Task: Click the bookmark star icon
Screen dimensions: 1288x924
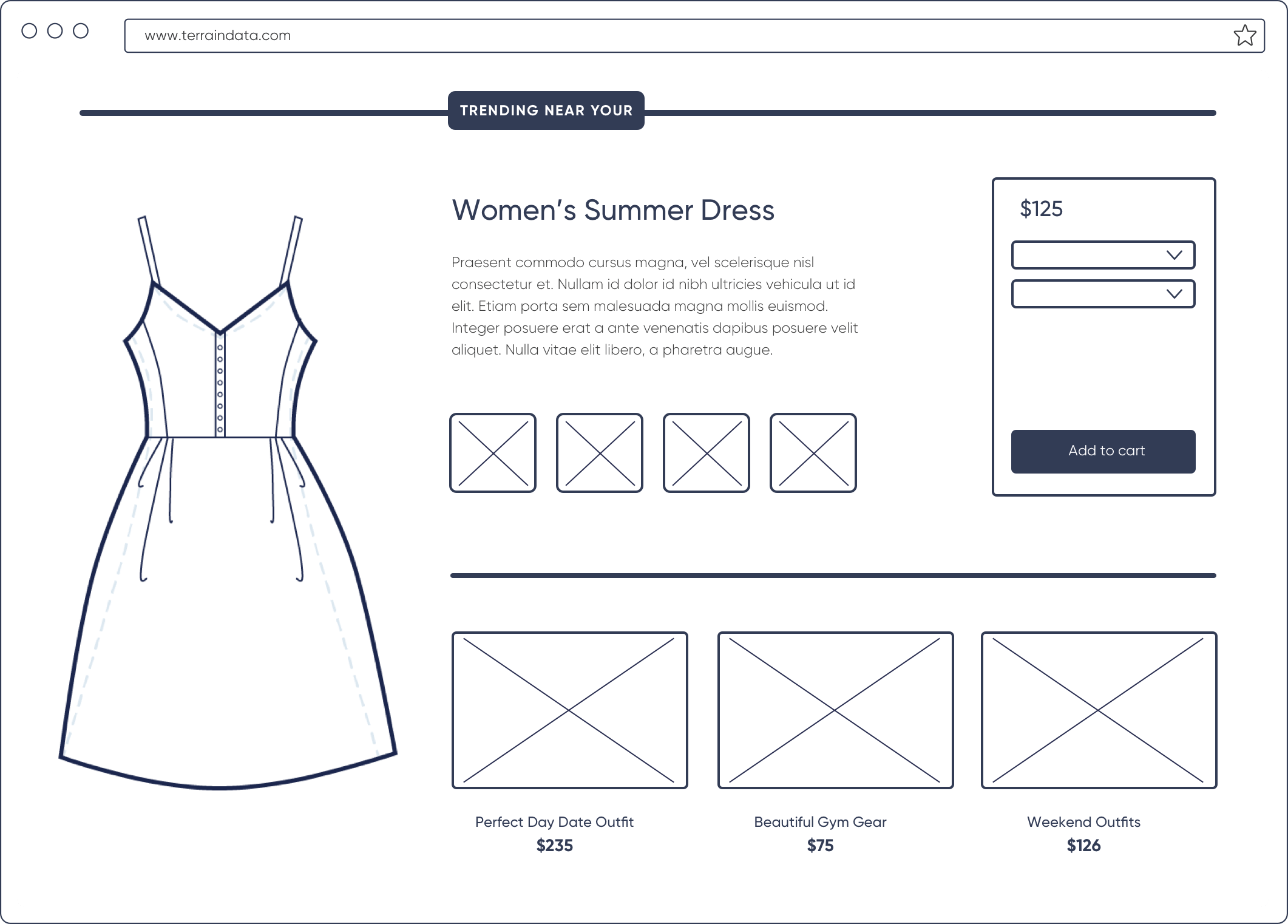Action: coord(1244,36)
